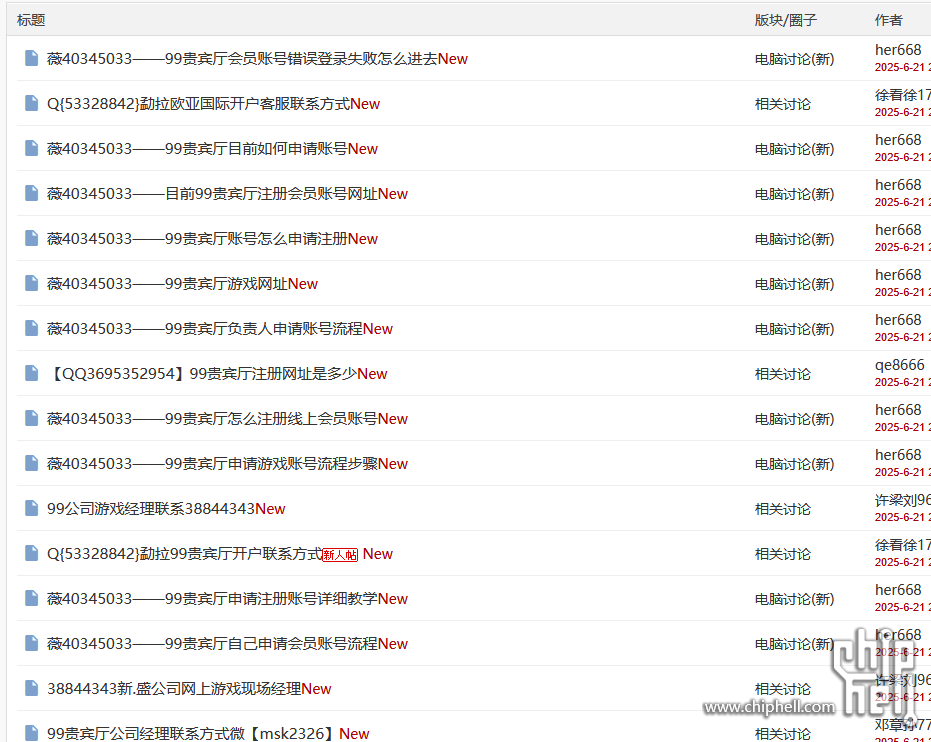The image size is (931, 742).
Task: Click the document icon beside 99贵宾厅账号怎么申请注册
Action: pos(31,238)
